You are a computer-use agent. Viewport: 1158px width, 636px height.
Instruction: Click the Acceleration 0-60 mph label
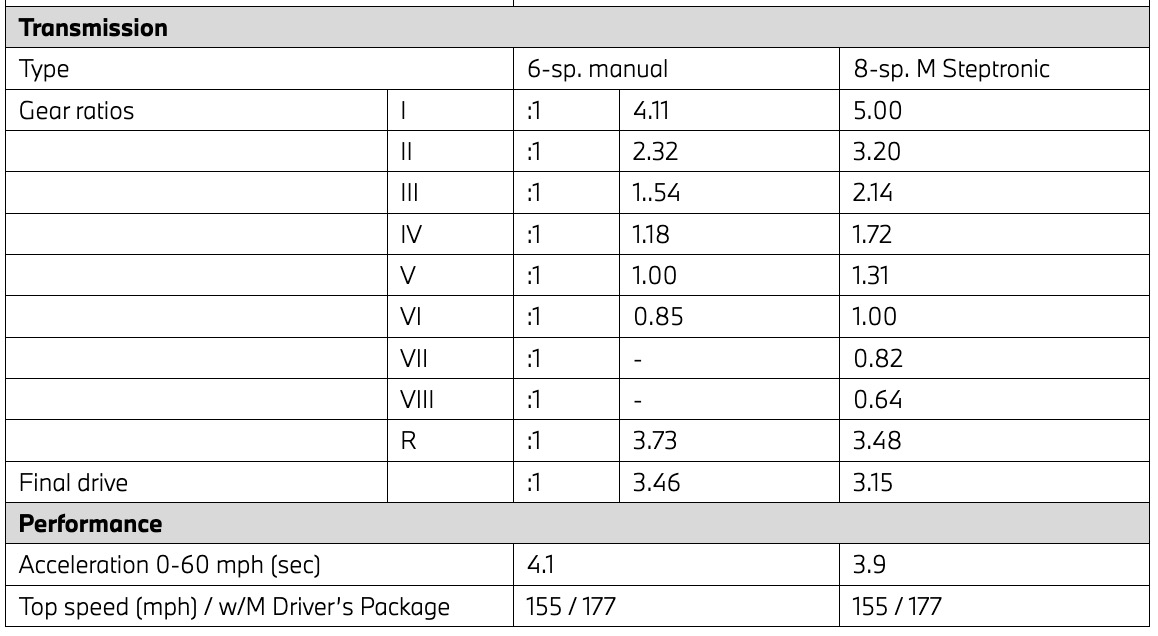[170, 565]
